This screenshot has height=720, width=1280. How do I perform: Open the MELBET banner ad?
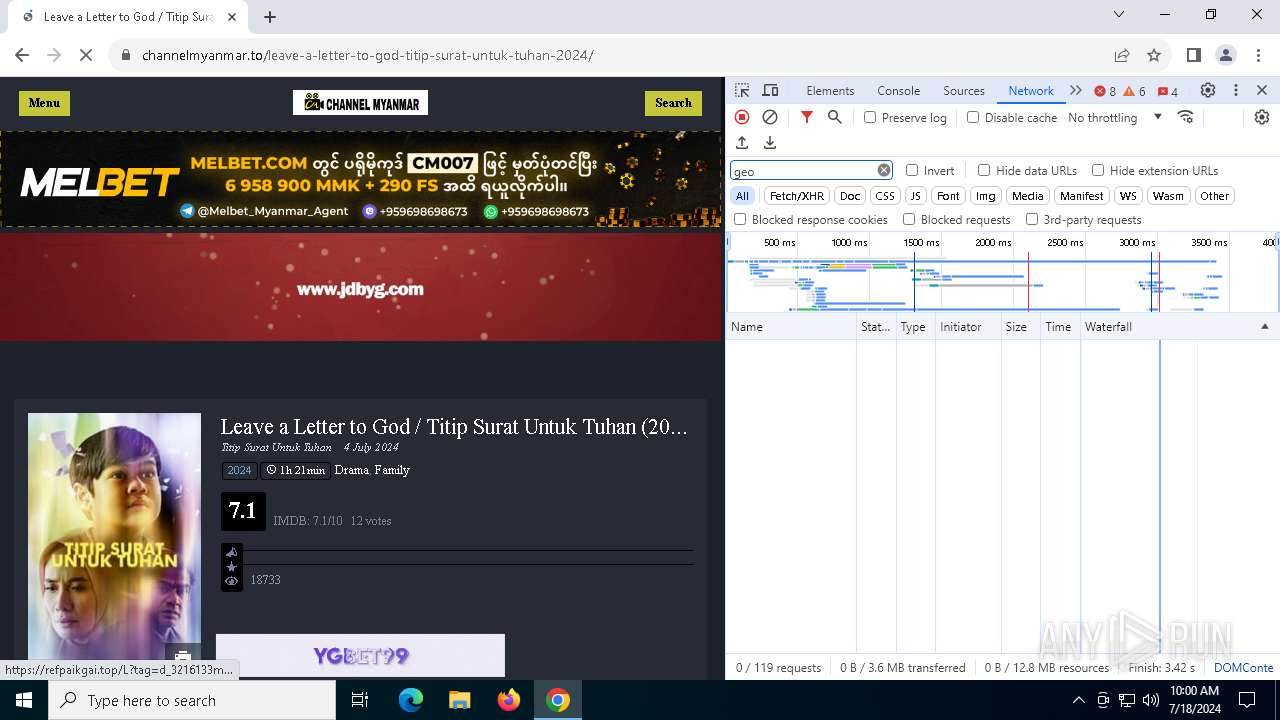[x=361, y=180]
